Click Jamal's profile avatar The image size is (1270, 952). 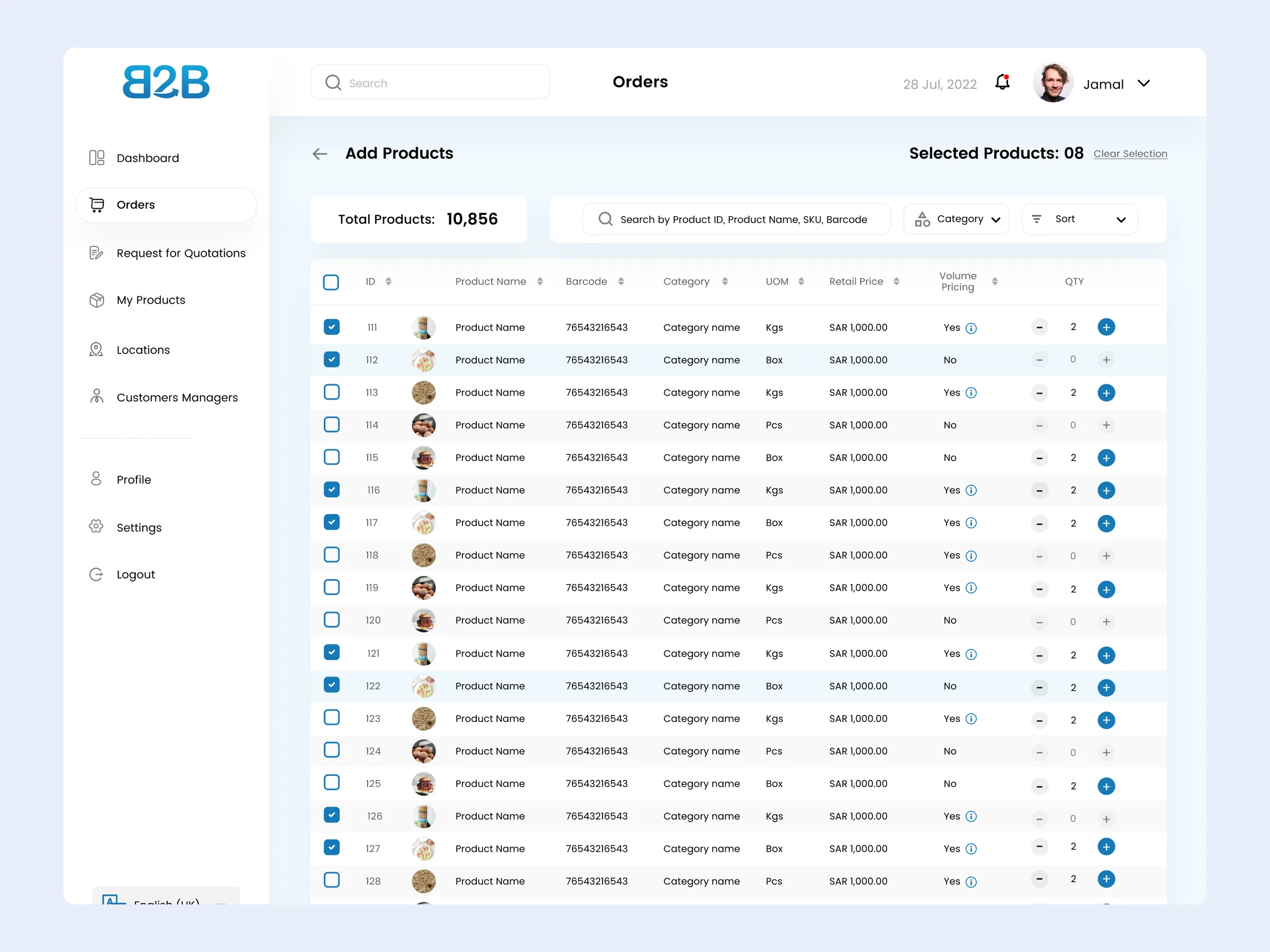coord(1053,83)
